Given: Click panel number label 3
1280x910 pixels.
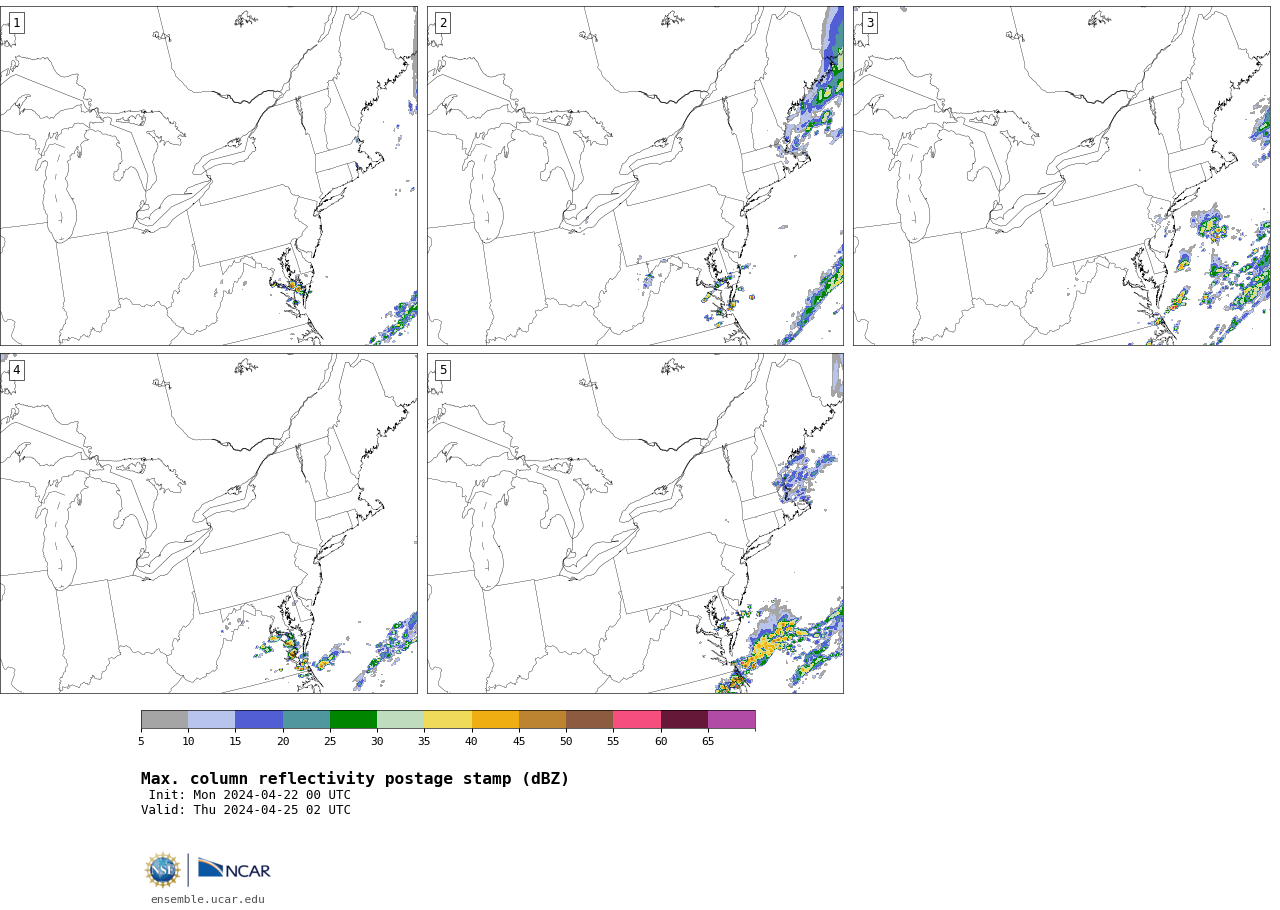Looking at the screenshot, I should (x=870, y=23).
